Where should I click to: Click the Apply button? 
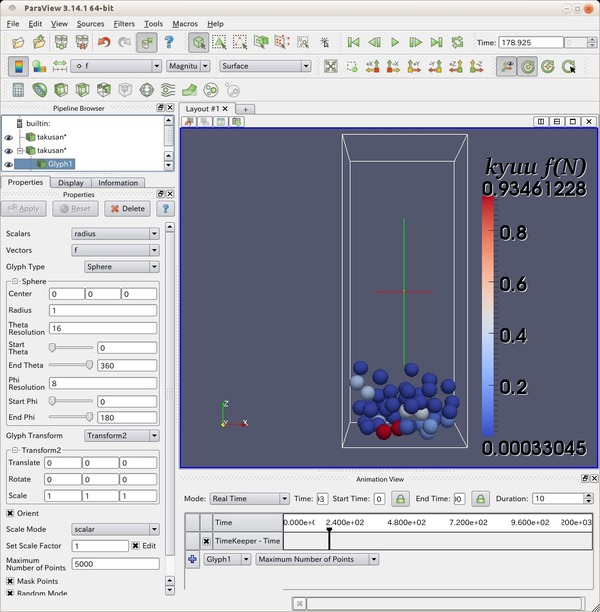24,209
